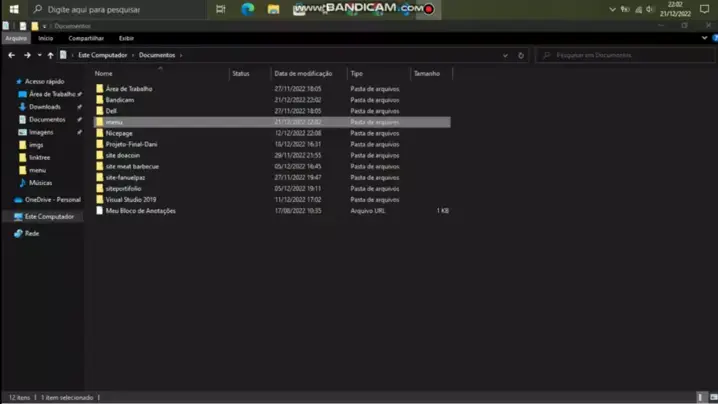
Task: Go back with the back arrow
Action: coord(11,55)
